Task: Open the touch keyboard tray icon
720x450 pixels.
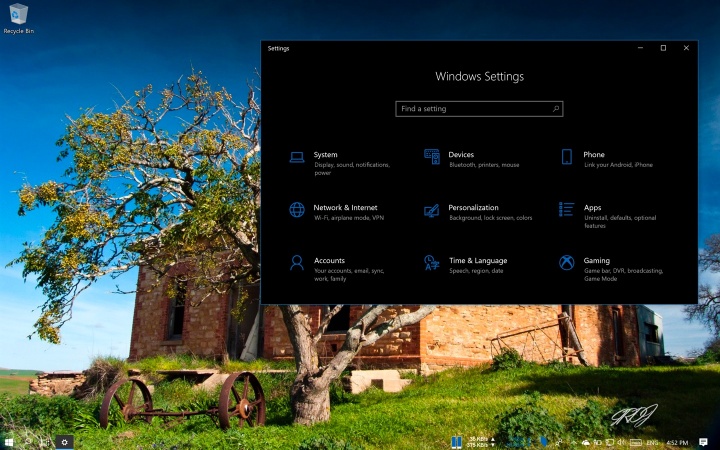Action: coord(636,443)
